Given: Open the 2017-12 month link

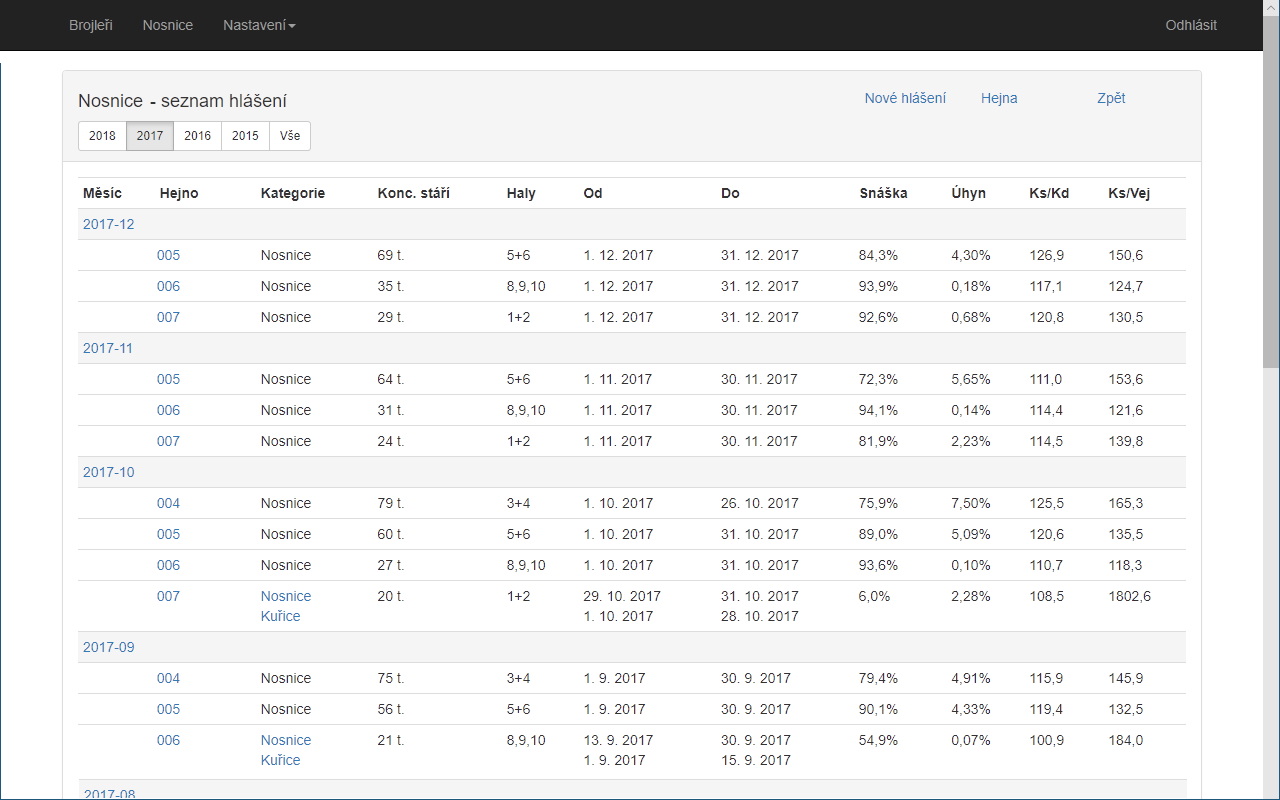Looking at the screenshot, I should pyautogui.click(x=108, y=224).
